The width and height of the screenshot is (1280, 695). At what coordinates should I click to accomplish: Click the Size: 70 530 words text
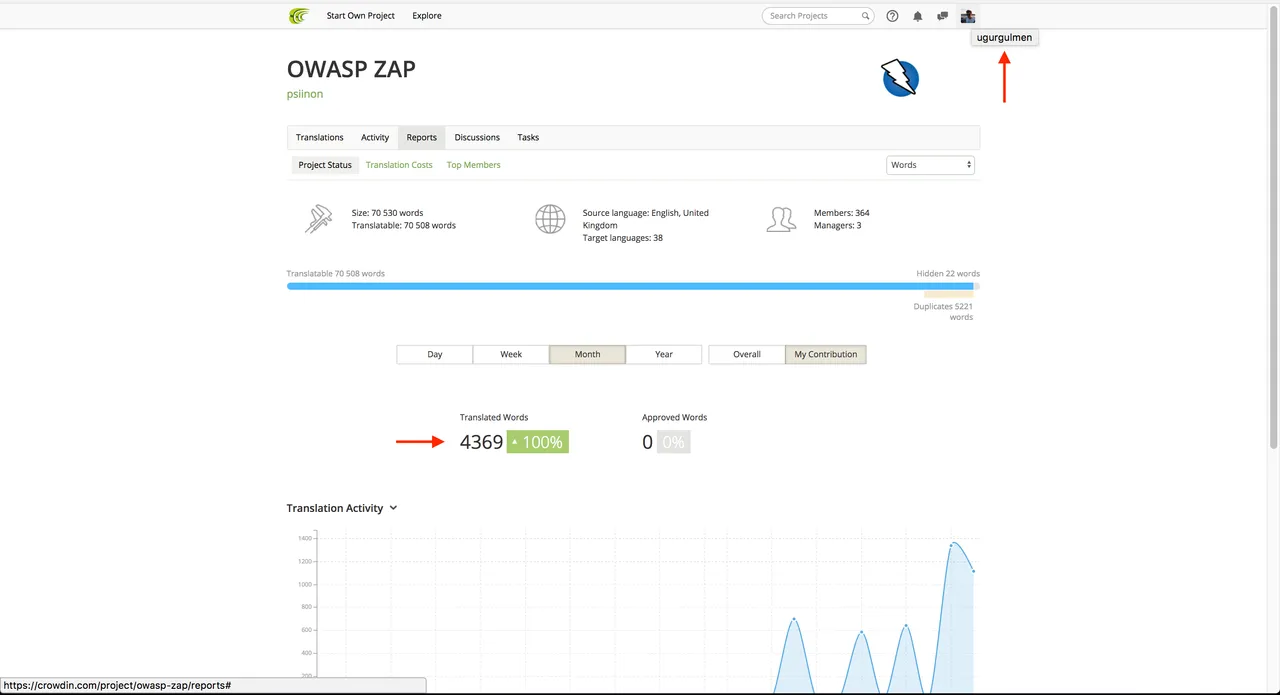[387, 213]
